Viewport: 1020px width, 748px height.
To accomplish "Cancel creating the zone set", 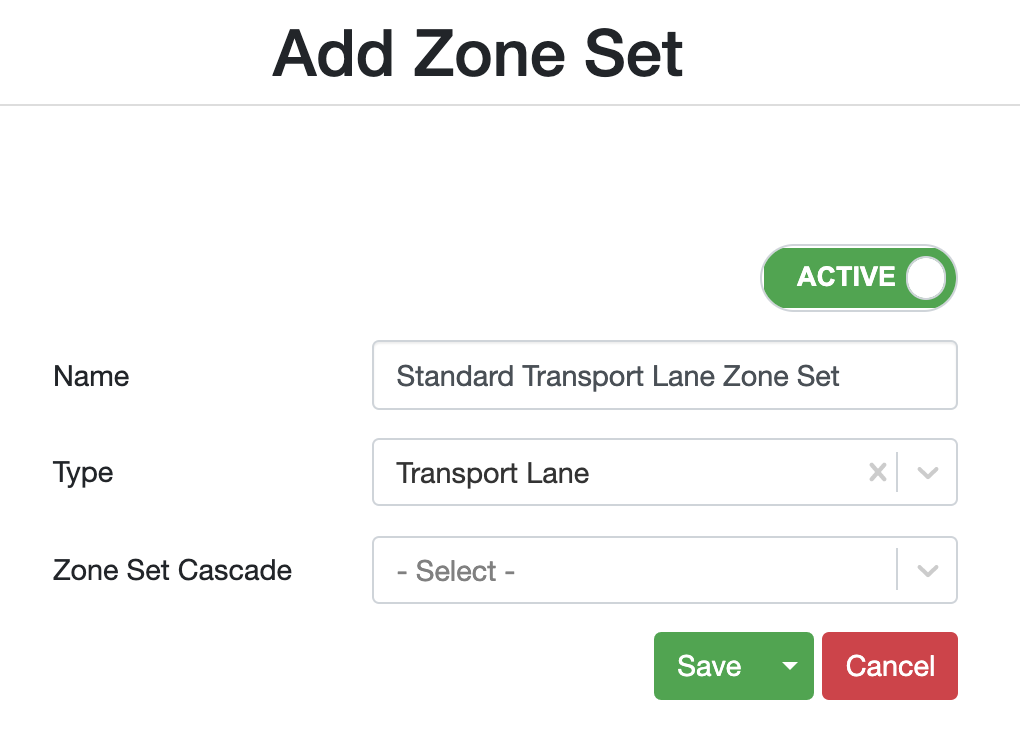I will click(x=889, y=665).
